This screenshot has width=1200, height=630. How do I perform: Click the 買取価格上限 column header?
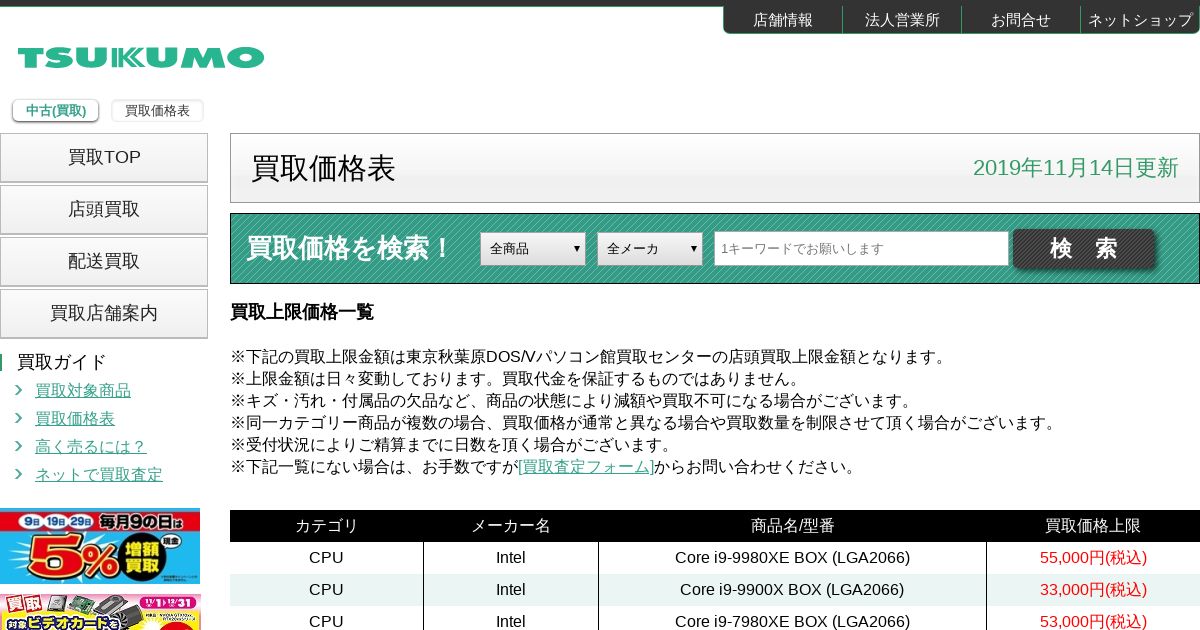tap(1093, 526)
